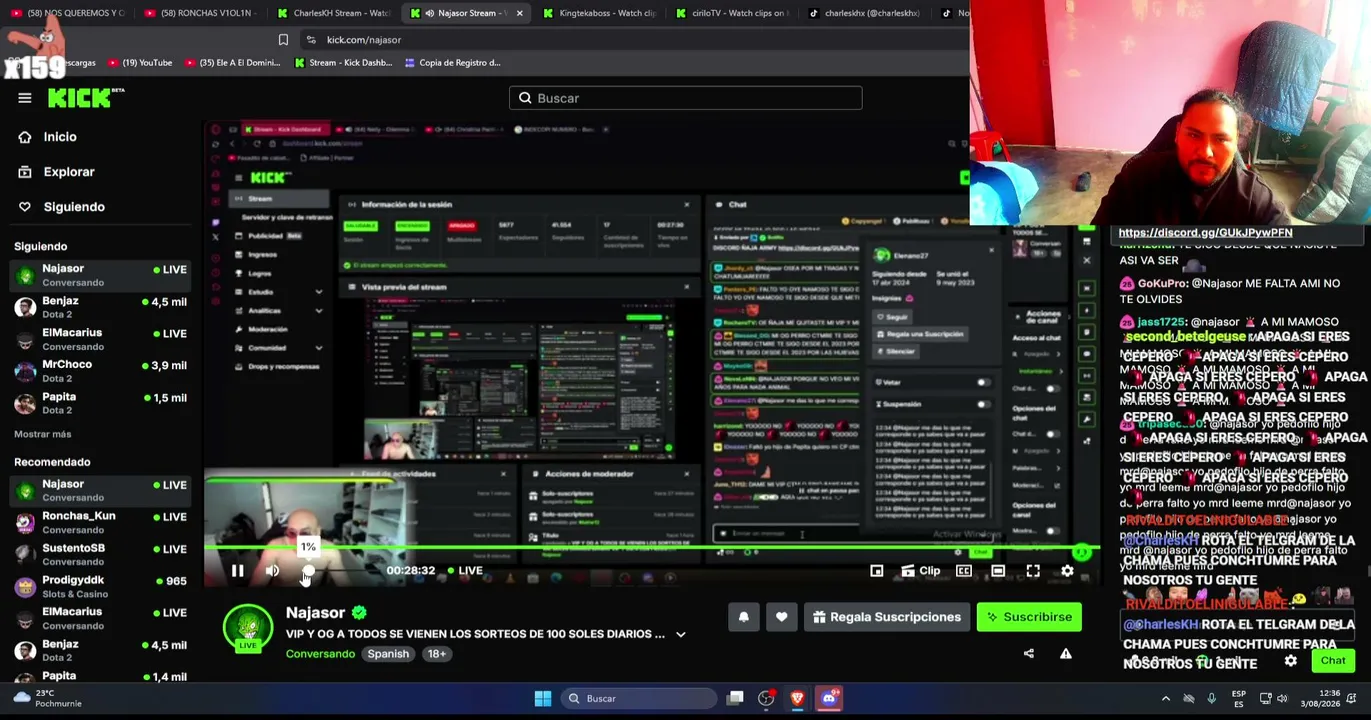The height and width of the screenshot is (720, 1371).
Task: Click the green Chat send button
Action: (x=1333, y=661)
